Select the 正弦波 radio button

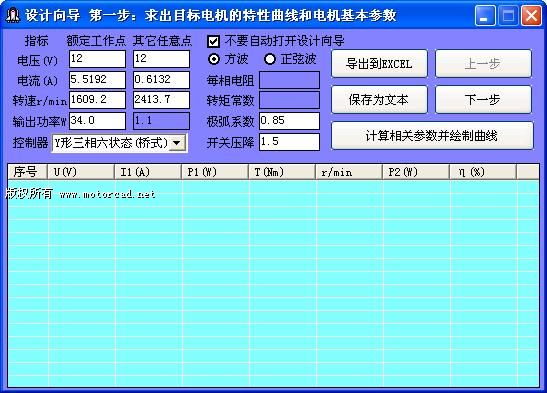[x=270, y=59]
